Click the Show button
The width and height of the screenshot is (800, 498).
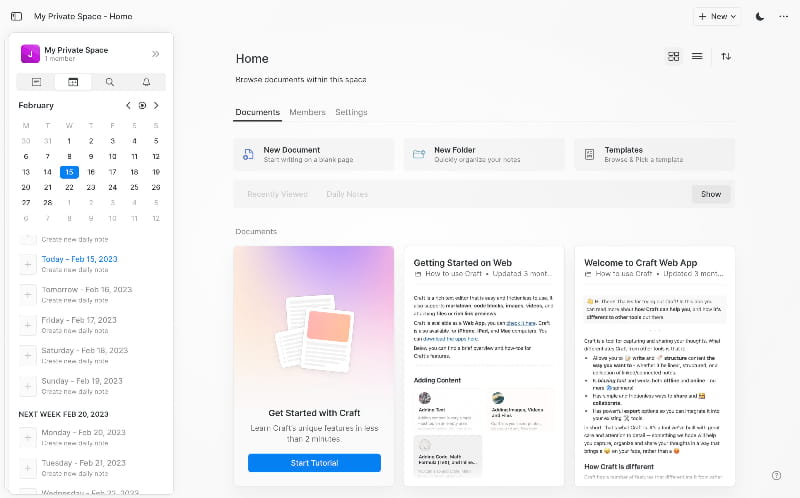pos(711,194)
